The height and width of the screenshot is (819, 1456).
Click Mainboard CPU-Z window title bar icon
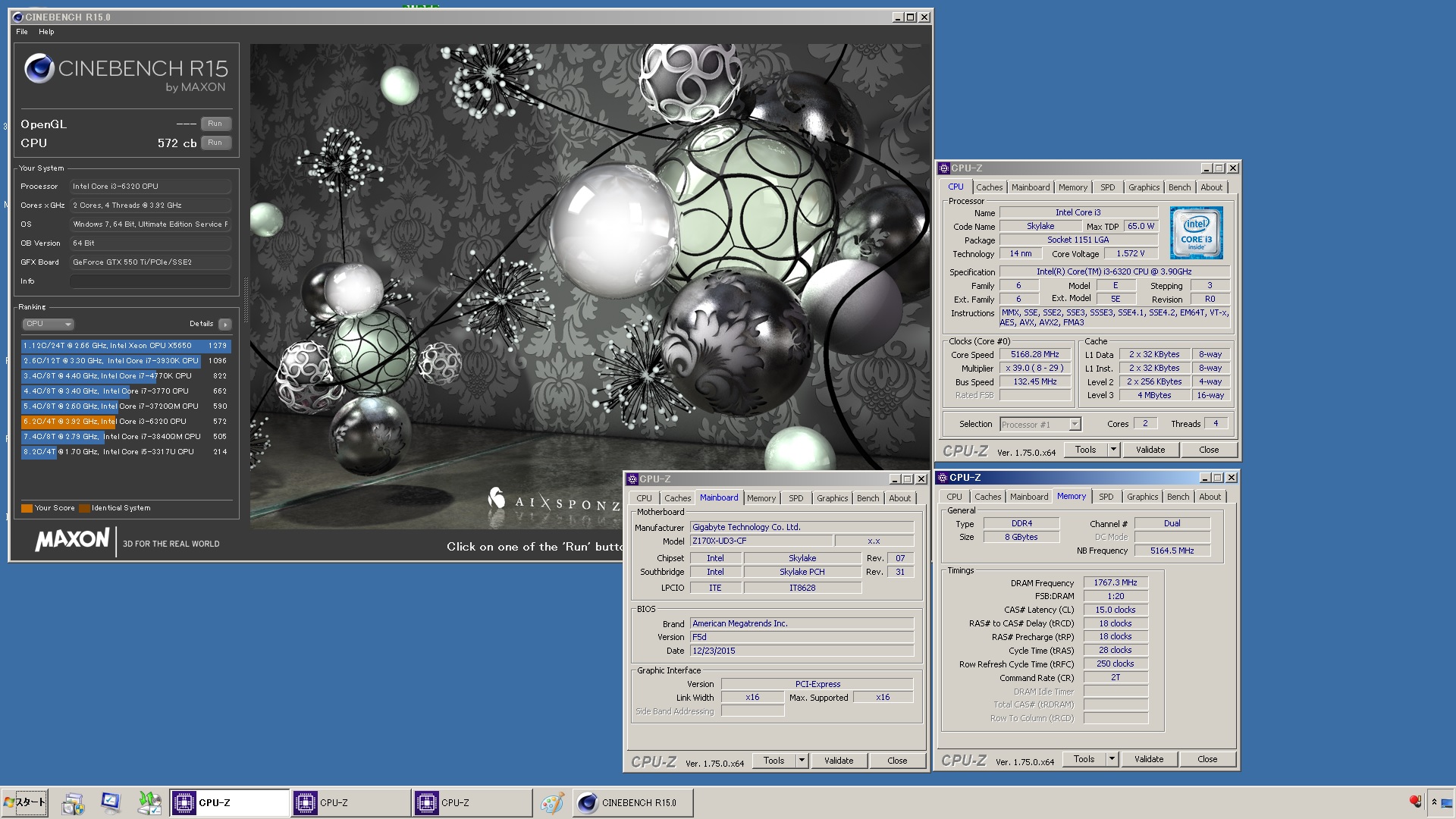click(632, 479)
